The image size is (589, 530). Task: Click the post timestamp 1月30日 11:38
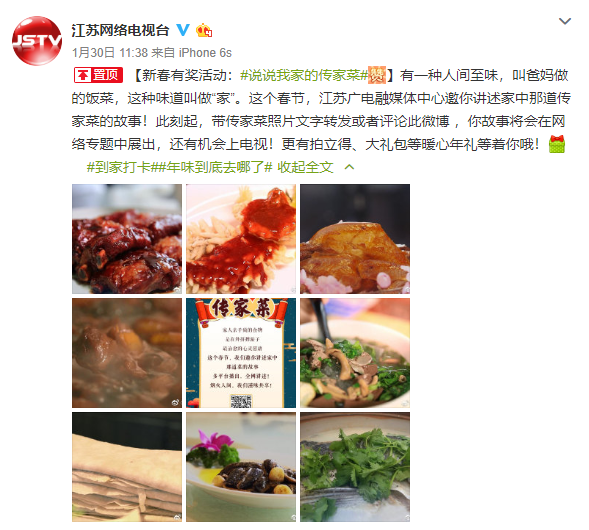[110, 53]
